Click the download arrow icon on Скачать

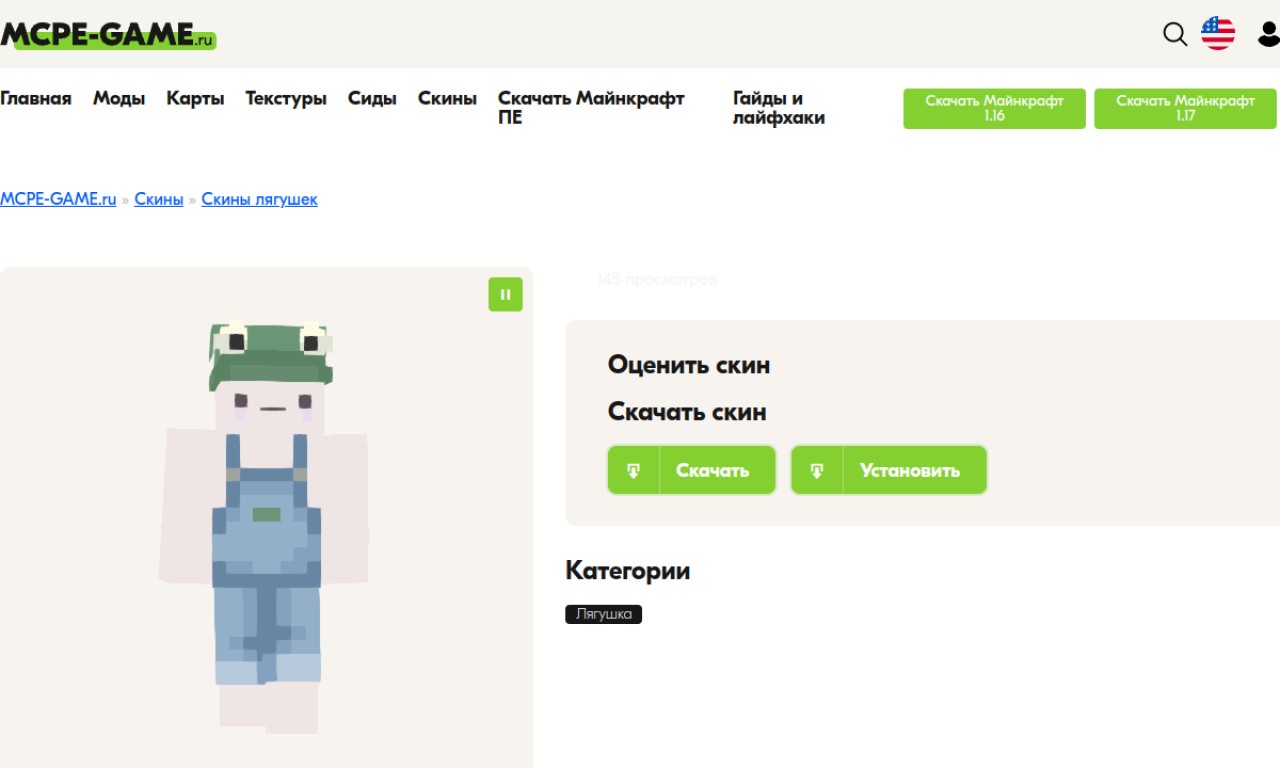point(634,470)
